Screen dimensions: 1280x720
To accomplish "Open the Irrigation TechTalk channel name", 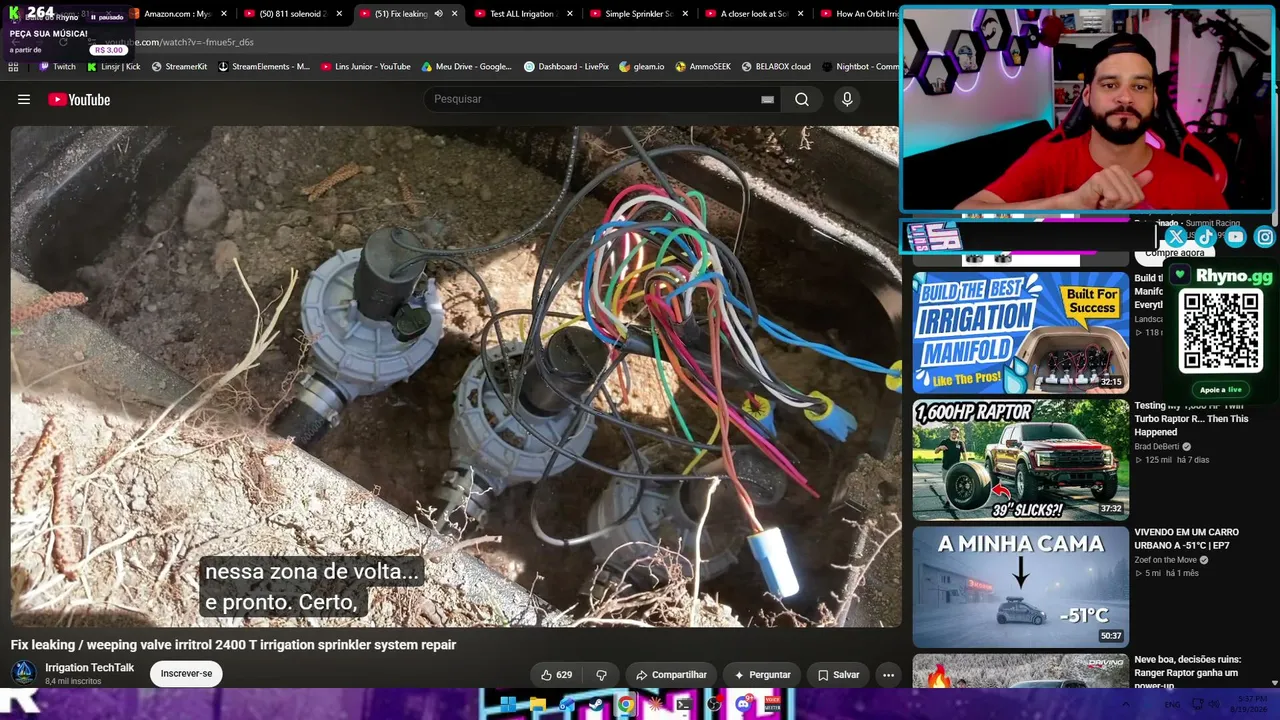I will [x=90, y=668].
